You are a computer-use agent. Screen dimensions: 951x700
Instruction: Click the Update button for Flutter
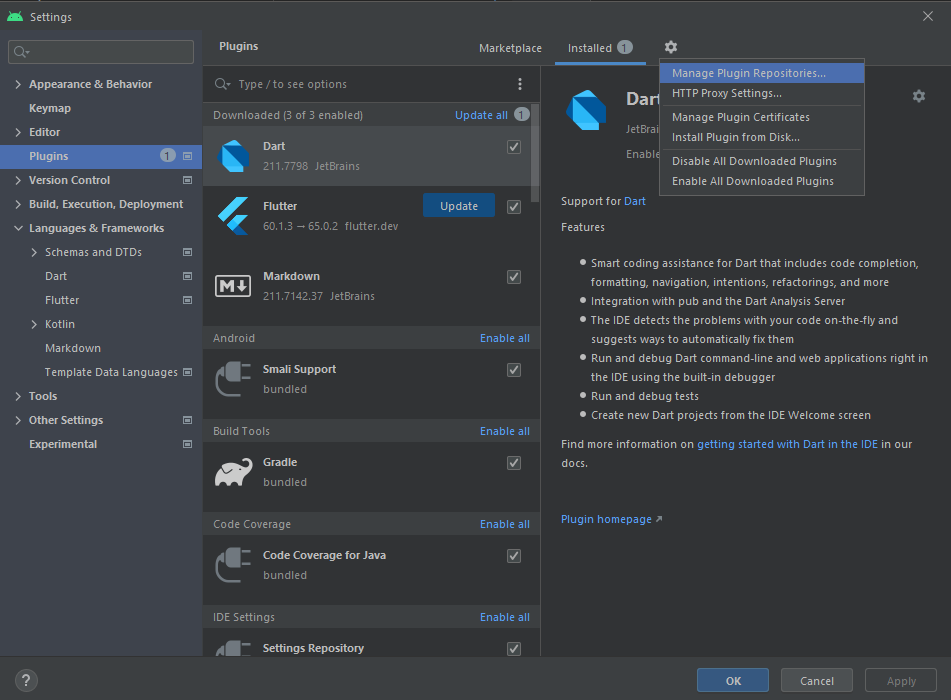458,205
